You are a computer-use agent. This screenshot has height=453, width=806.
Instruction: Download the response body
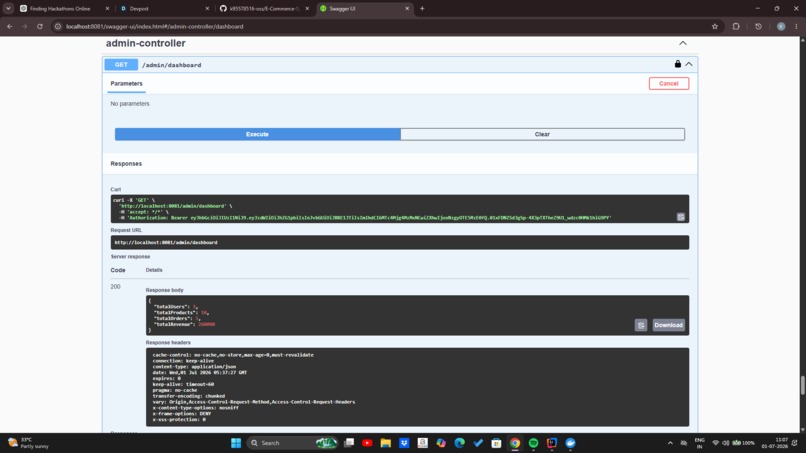[668, 325]
